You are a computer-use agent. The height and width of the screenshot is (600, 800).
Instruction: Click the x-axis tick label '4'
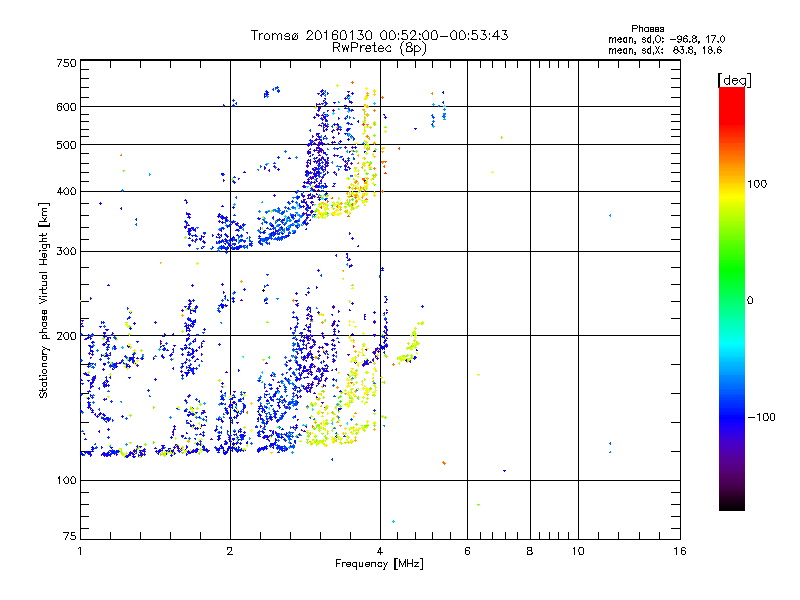point(380,551)
